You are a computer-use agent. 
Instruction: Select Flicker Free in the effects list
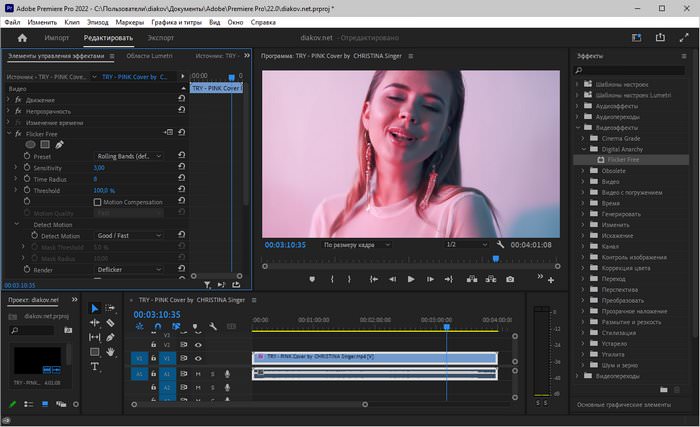coord(623,159)
